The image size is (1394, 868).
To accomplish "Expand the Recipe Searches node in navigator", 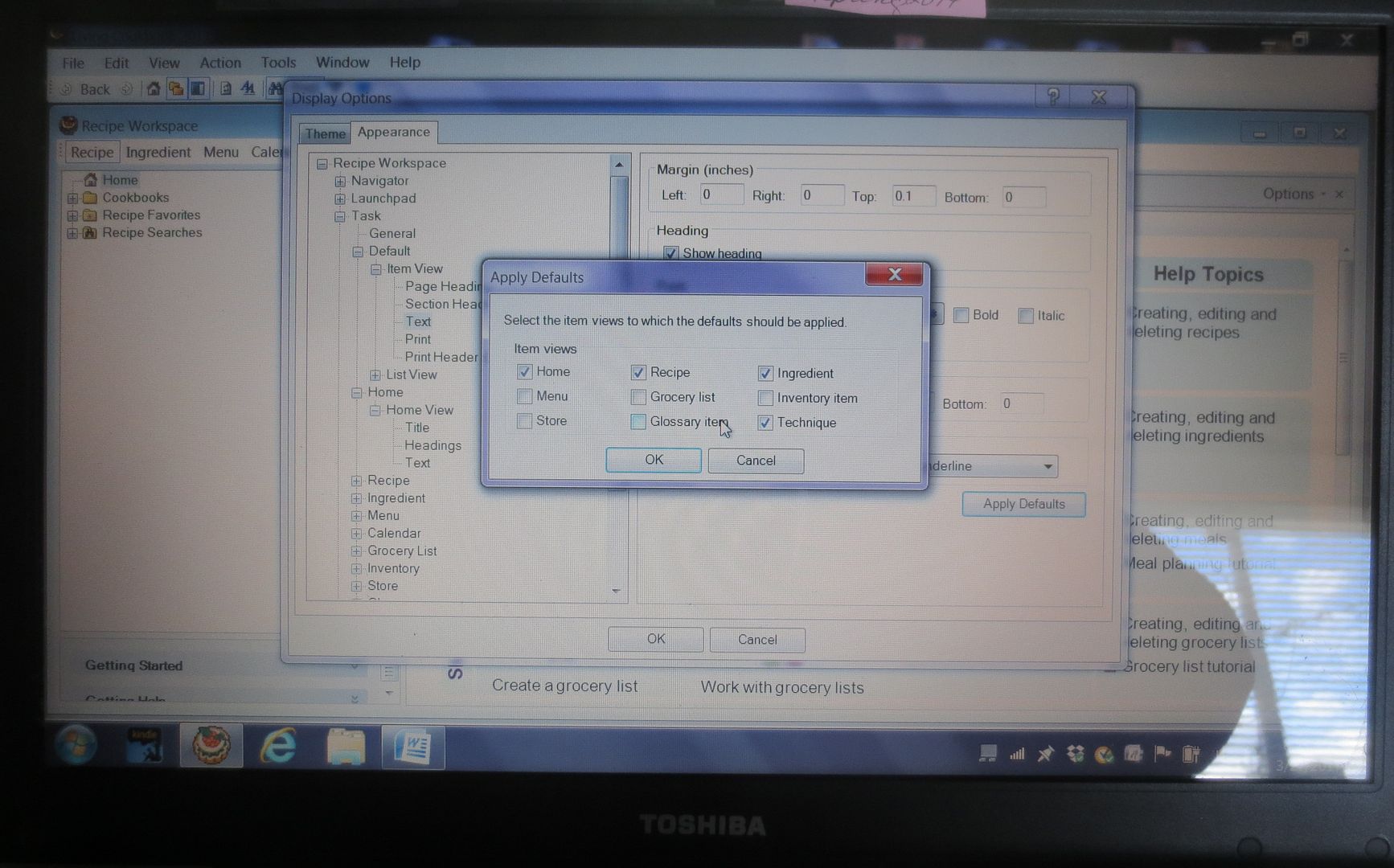I will tap(72, 233).
